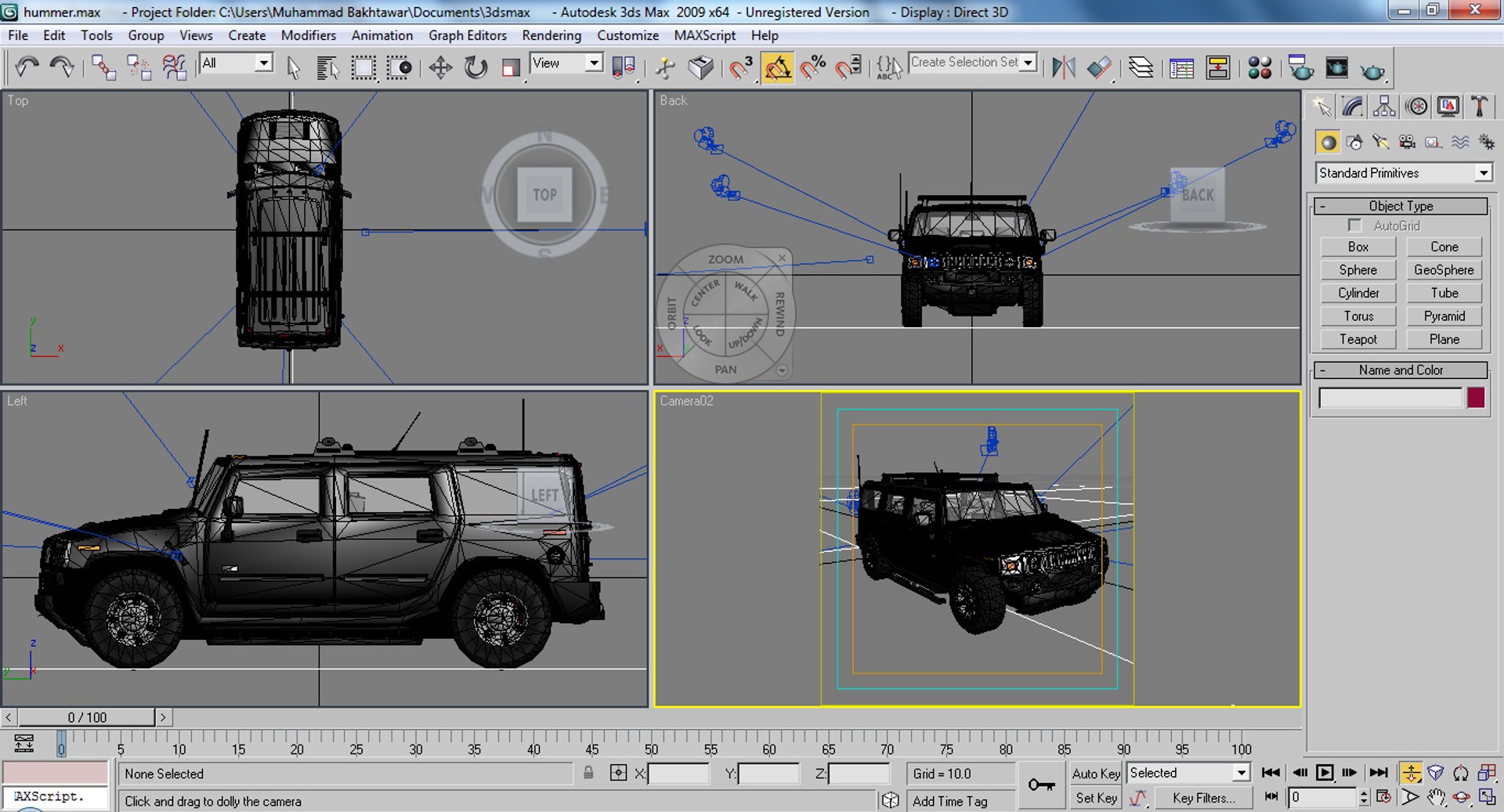Open the Modifiers menu
The width and height of the screenshot is (1504, 812).
click(308, 35)
